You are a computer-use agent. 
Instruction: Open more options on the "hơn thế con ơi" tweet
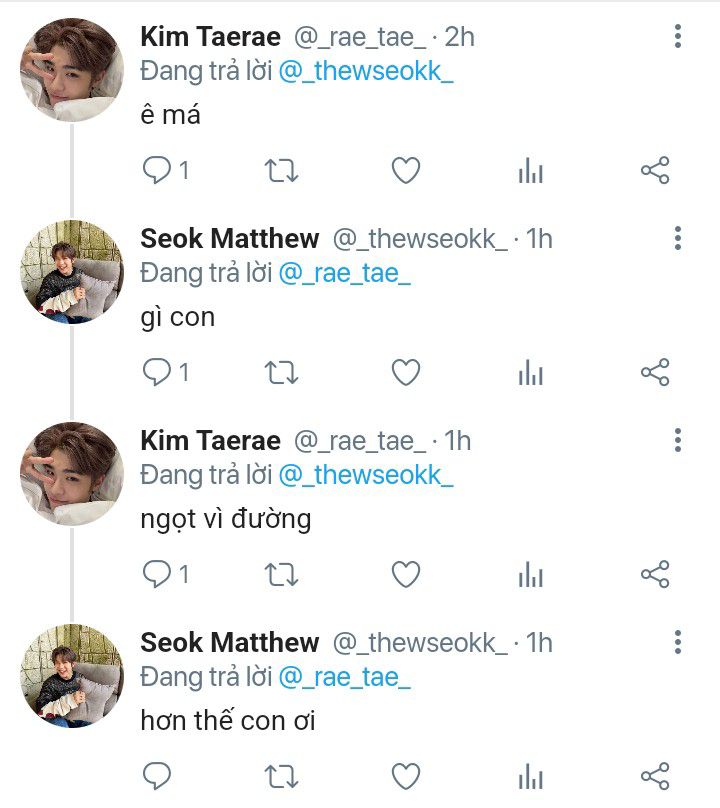pyautogui.click(x=678, y=642)
